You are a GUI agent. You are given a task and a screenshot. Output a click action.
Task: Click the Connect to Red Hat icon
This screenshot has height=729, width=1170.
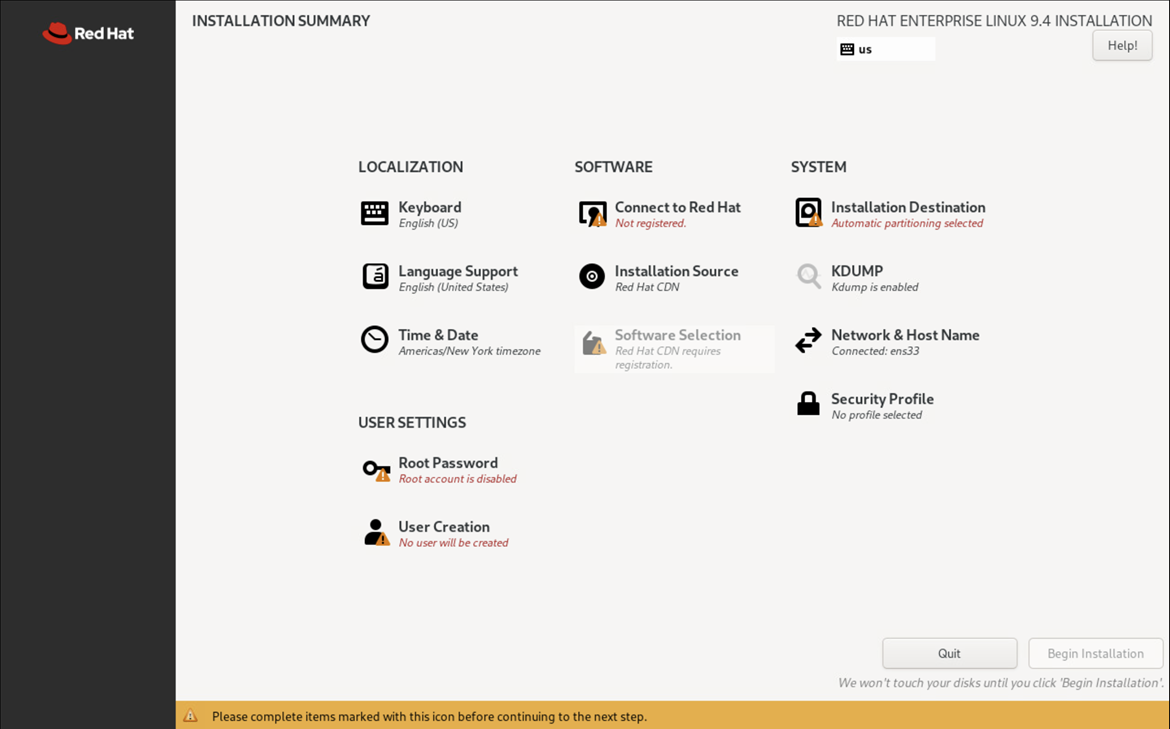(x=593, y=213)
